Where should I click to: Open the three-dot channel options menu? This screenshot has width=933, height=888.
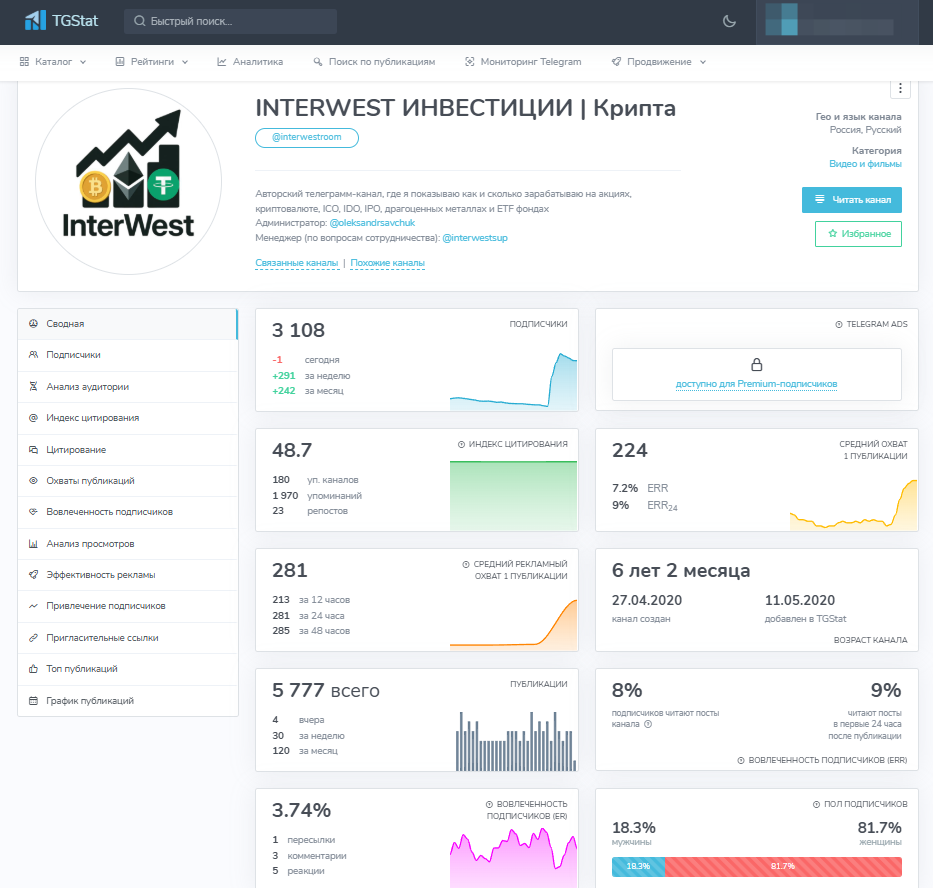900,89
